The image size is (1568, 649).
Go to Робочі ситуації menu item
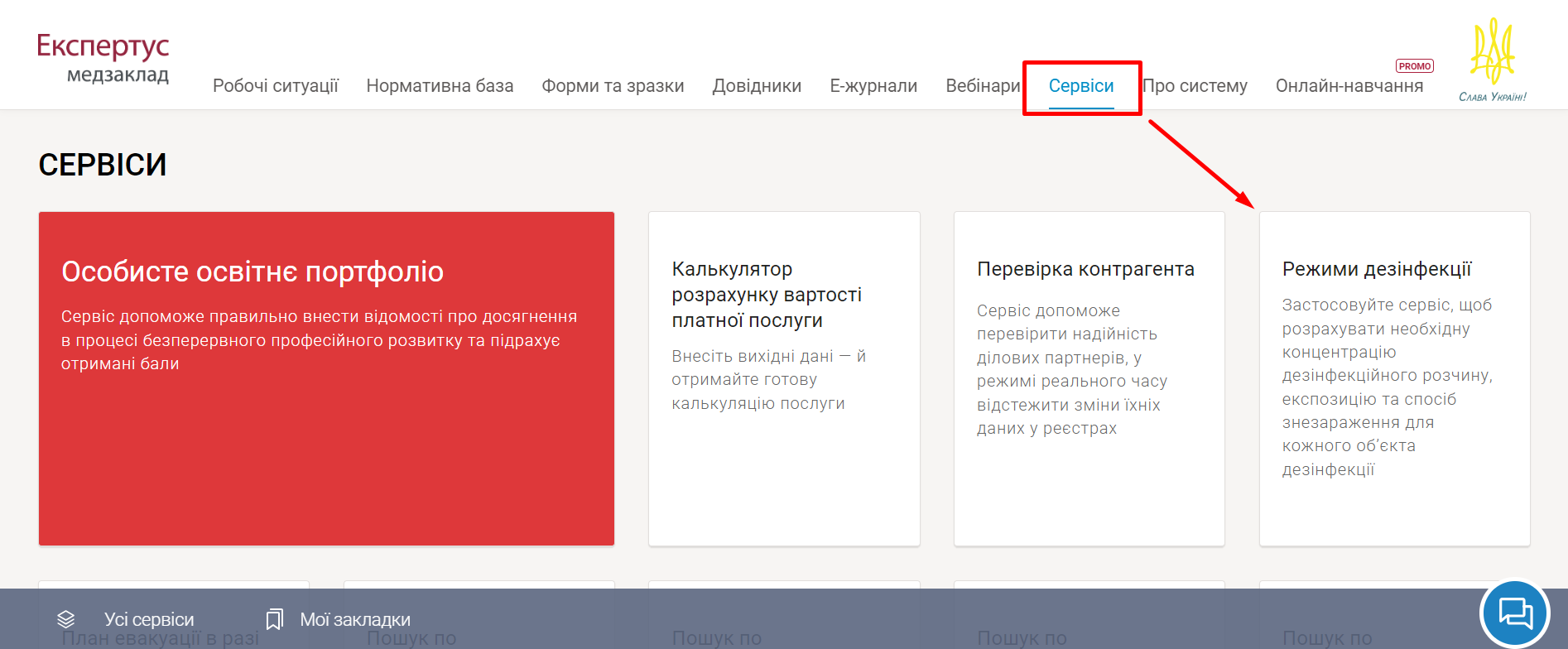(x=275, y=86)
